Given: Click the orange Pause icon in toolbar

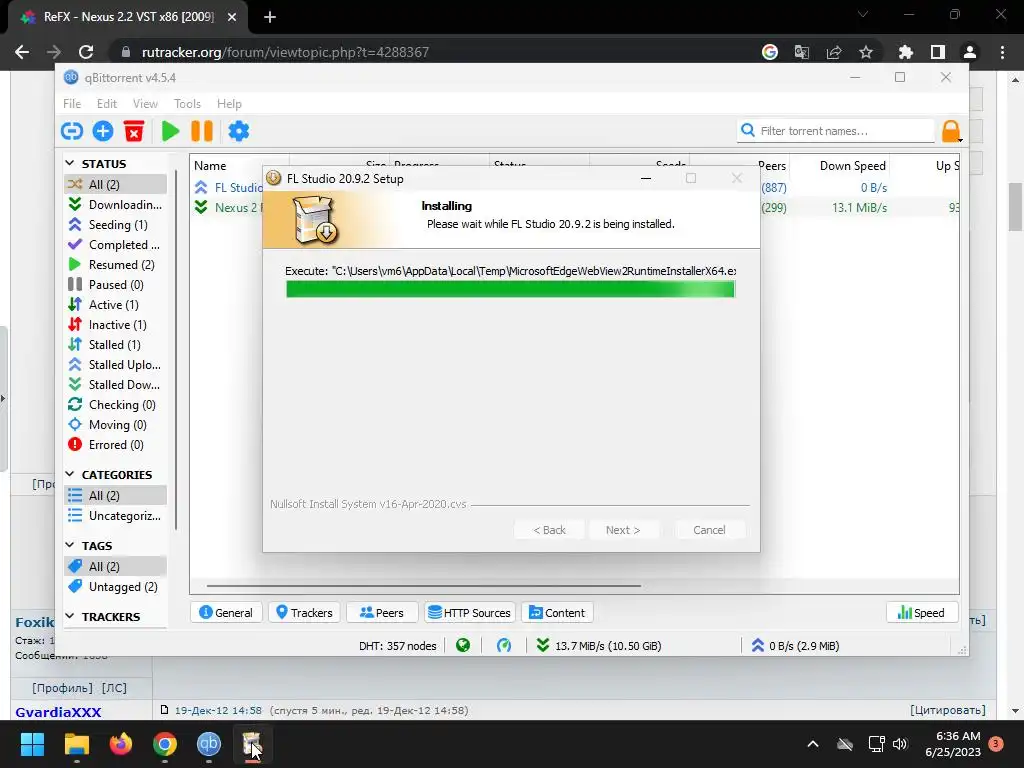Looking at the screenshot, I should tap(202, 131).
